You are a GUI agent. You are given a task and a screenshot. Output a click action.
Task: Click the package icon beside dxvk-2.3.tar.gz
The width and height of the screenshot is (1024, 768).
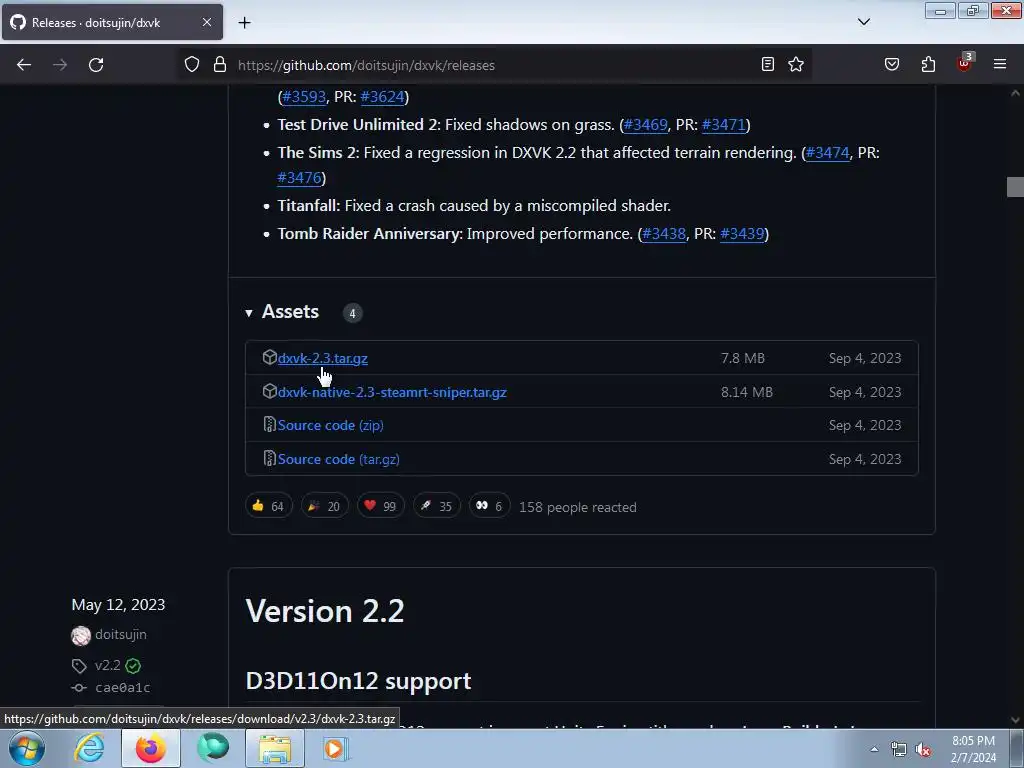[x=270, y=357]
